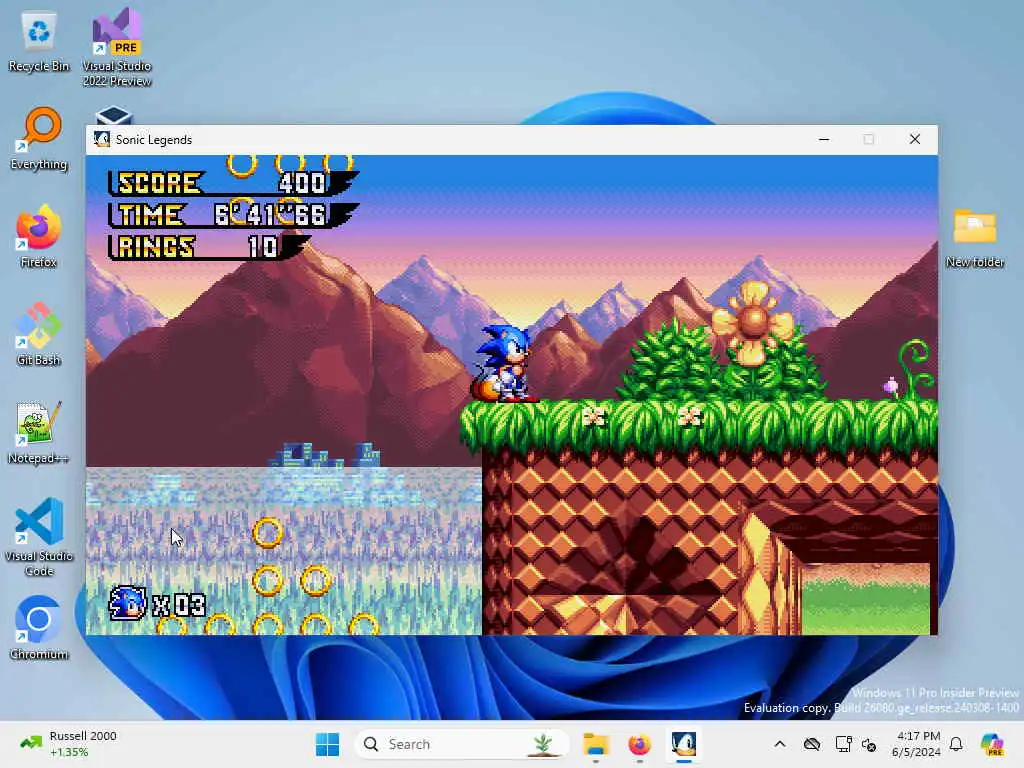Open the Recycle Bin desktop icon
Viewport: 1024px width, 768px height.
pyautogui.click(x=39, y=40)
